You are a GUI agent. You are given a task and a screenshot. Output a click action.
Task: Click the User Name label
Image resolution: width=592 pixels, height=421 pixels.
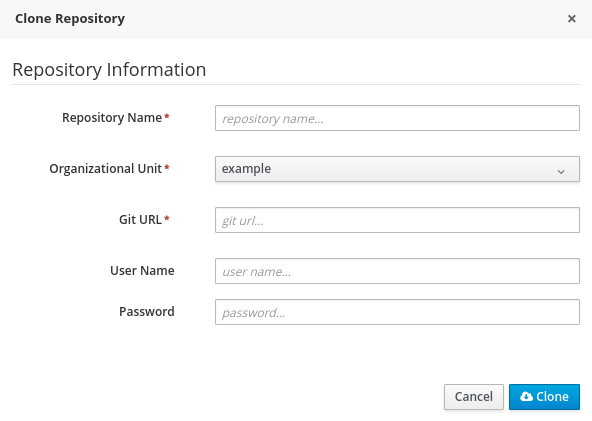[142, 271]
